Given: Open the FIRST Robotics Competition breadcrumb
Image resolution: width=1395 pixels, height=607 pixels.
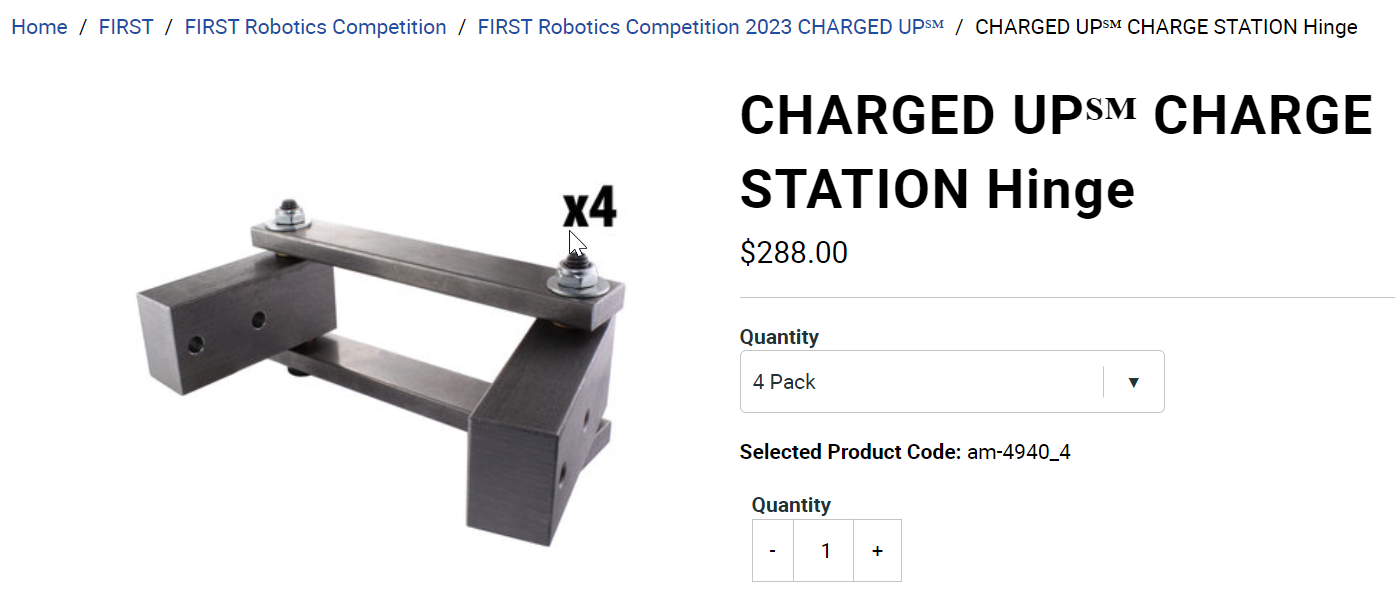Looking at the screenshot, I should [316, 27].
